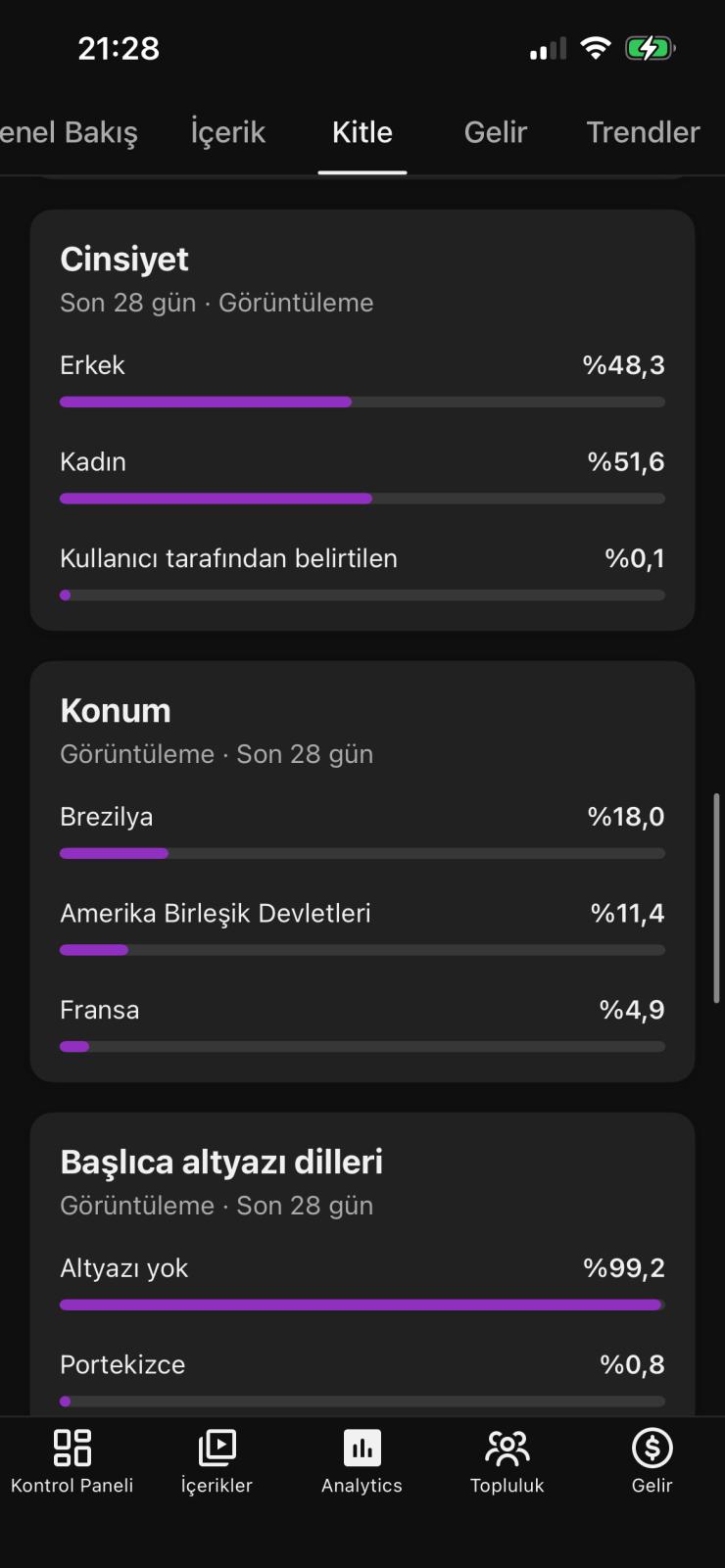
Task: Tap the Erkek percentage bar
Action: 362,402
